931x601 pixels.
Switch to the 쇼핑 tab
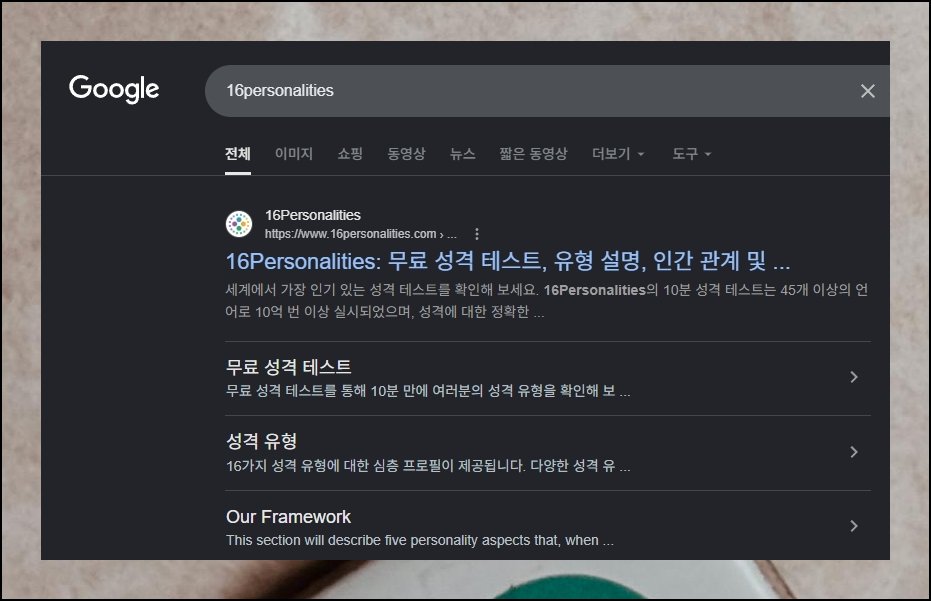[350, 154]
